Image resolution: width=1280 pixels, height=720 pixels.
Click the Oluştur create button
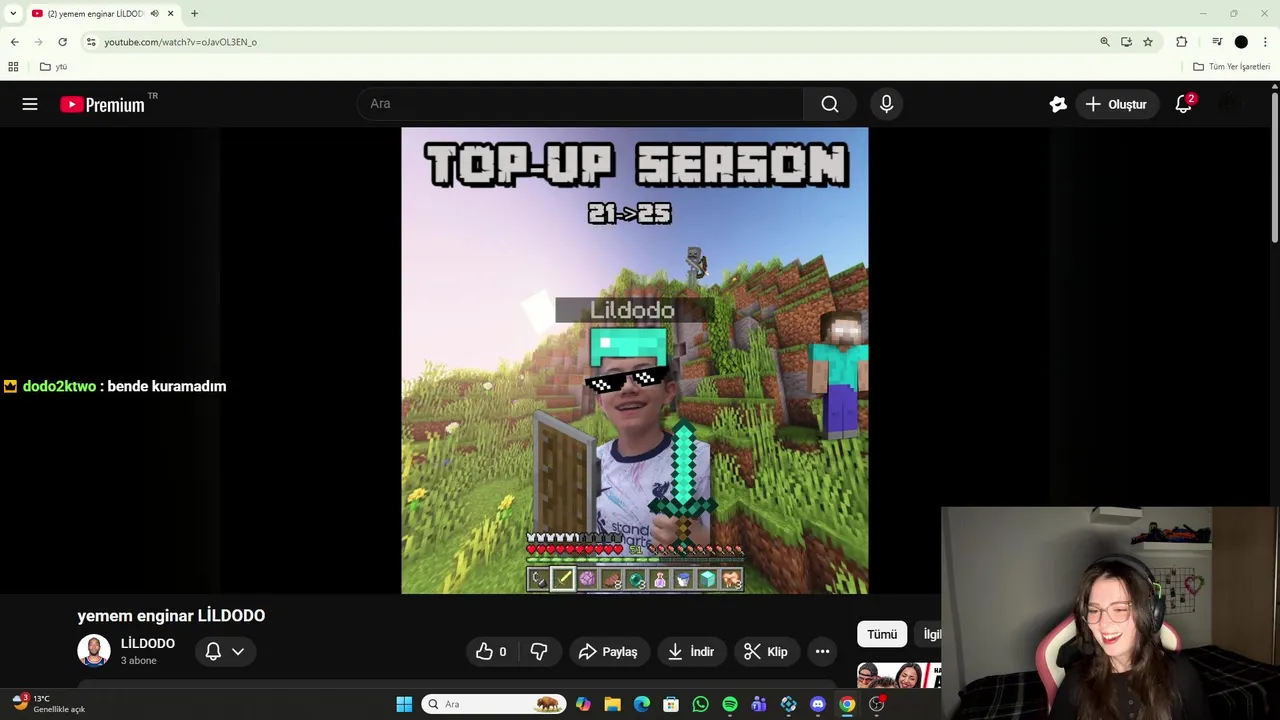coord(1116,104)
